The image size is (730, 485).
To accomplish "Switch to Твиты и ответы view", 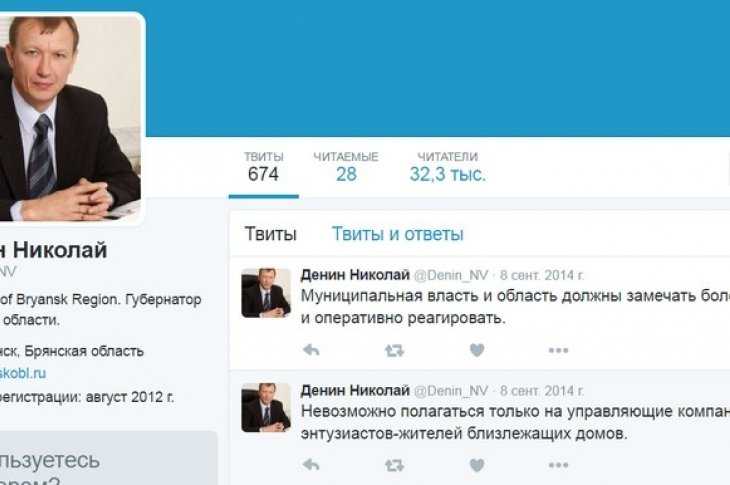I will (x=397, y=234).
